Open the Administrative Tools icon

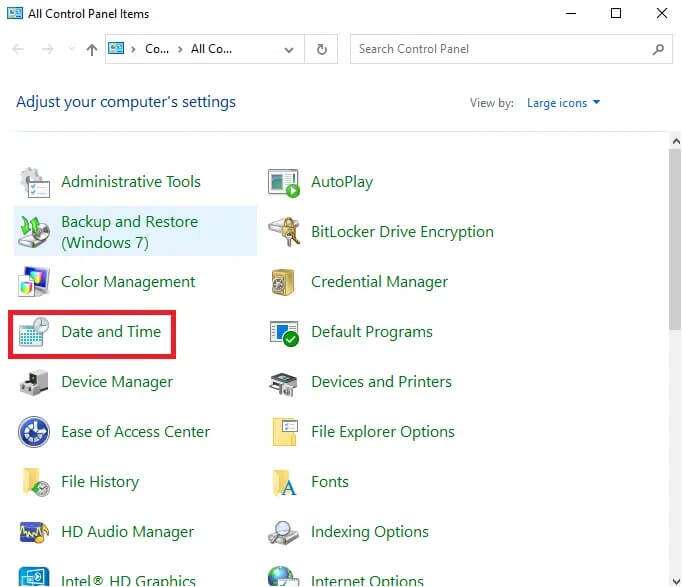(35, 183)
